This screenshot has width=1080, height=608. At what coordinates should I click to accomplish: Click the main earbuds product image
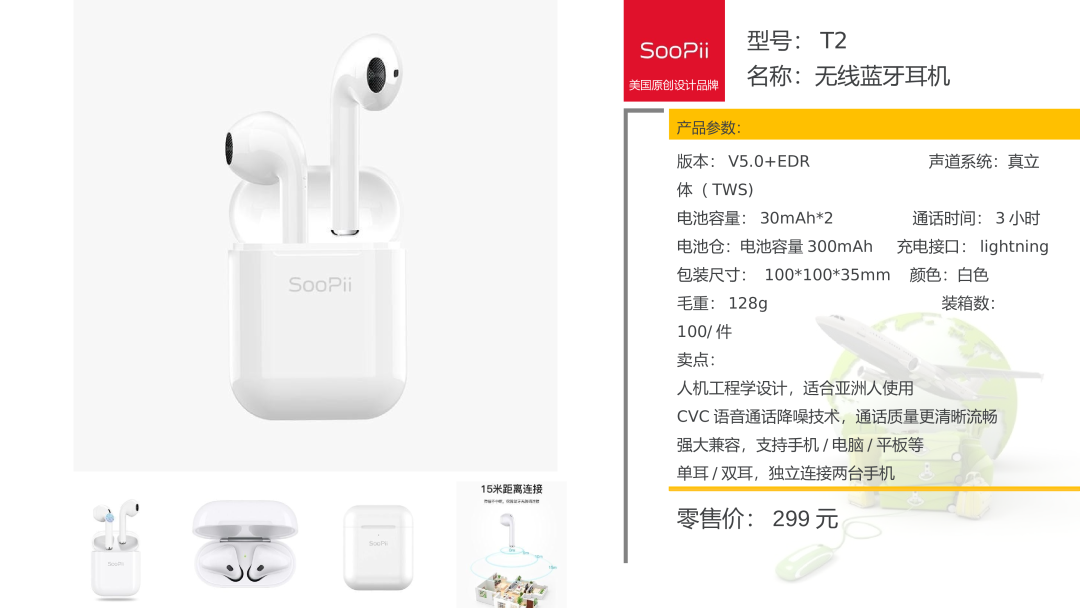[x=315, y=235]
